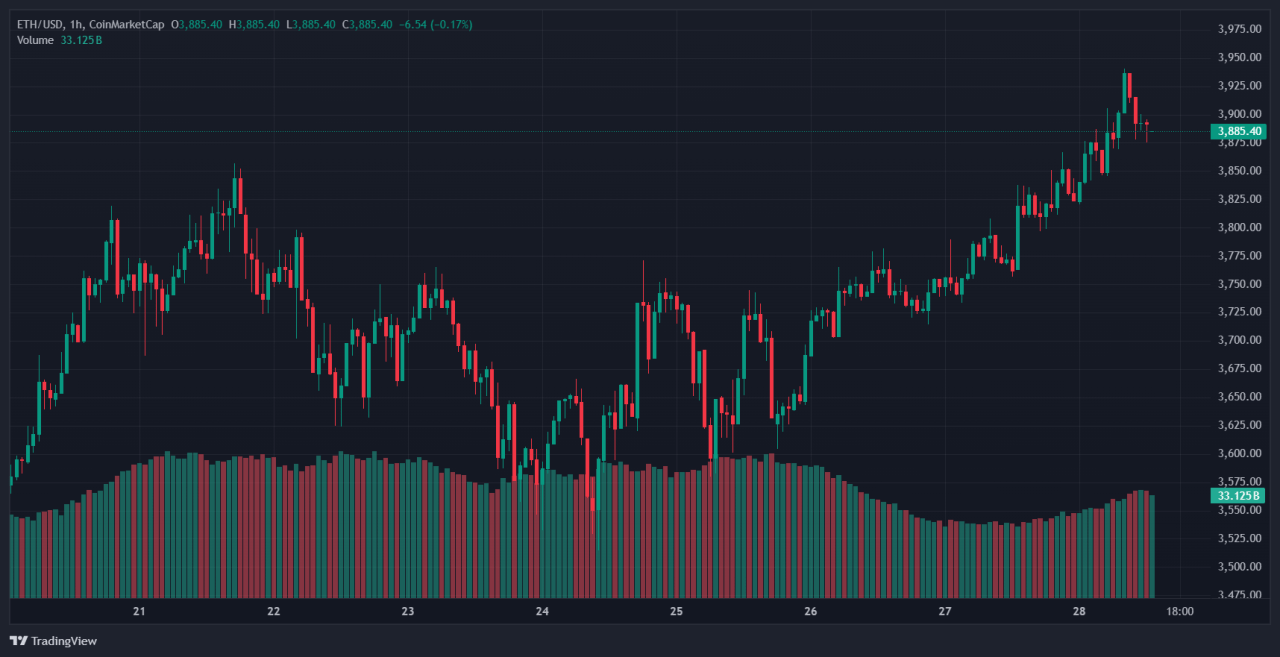Click the green 33.125B volume tag on axis
Screen dimensions: 1280x657
tap(1237, 495)
